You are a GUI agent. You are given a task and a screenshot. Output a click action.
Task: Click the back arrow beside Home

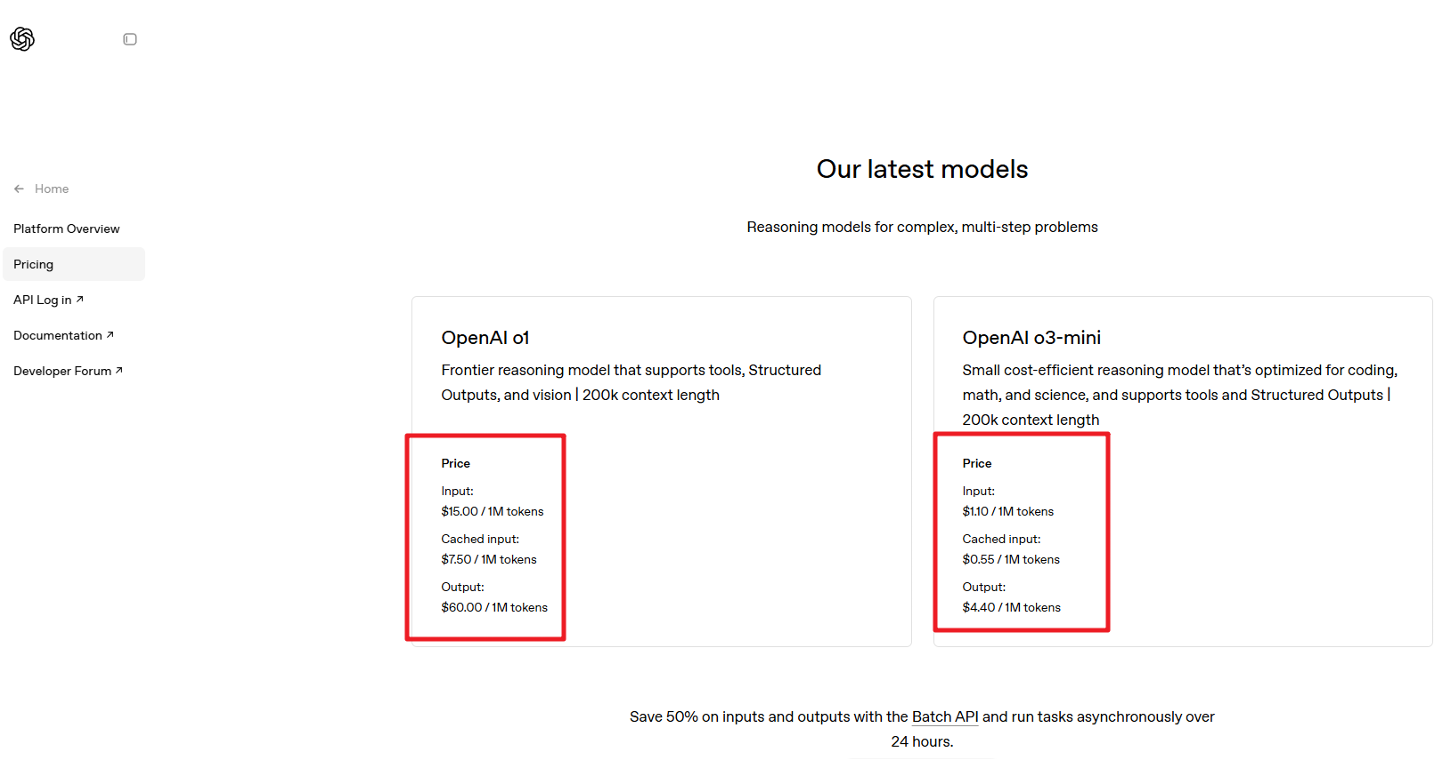tap(19, 189)
